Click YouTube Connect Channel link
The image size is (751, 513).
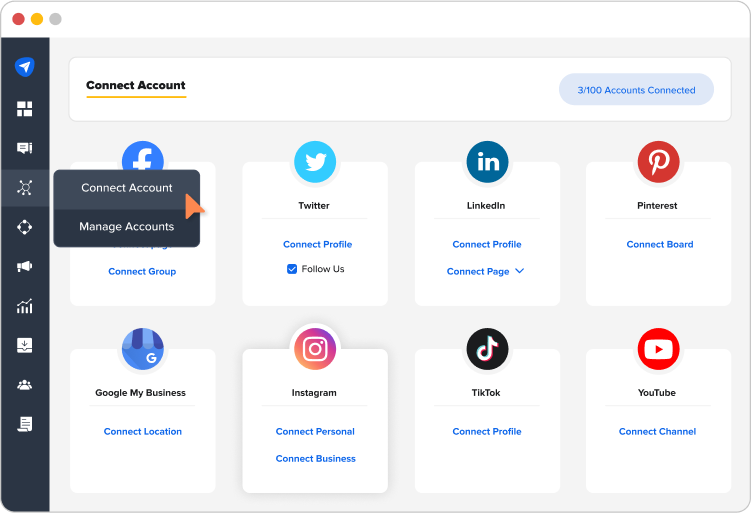pos(657,432)
